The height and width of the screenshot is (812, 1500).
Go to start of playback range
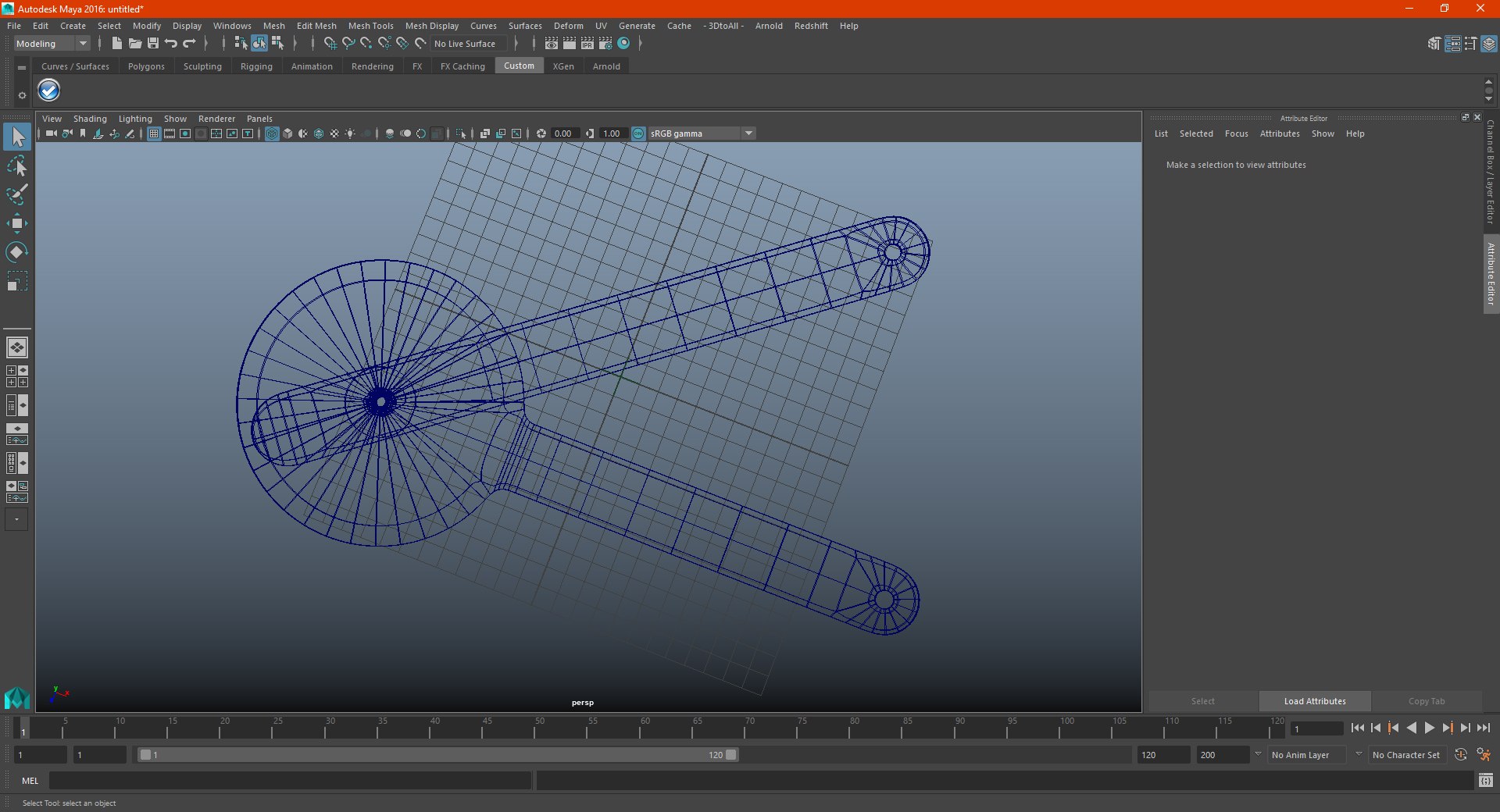[x=1357, y=728]
